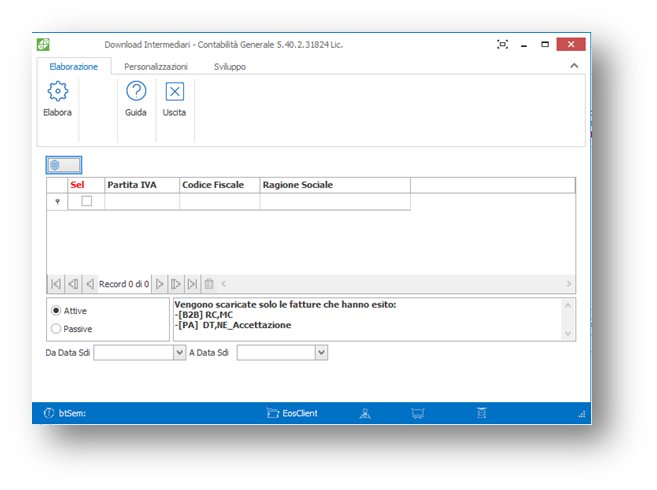Click the delete record trash icon
Screen dimensions: 657x490
[x=209, y=284]
